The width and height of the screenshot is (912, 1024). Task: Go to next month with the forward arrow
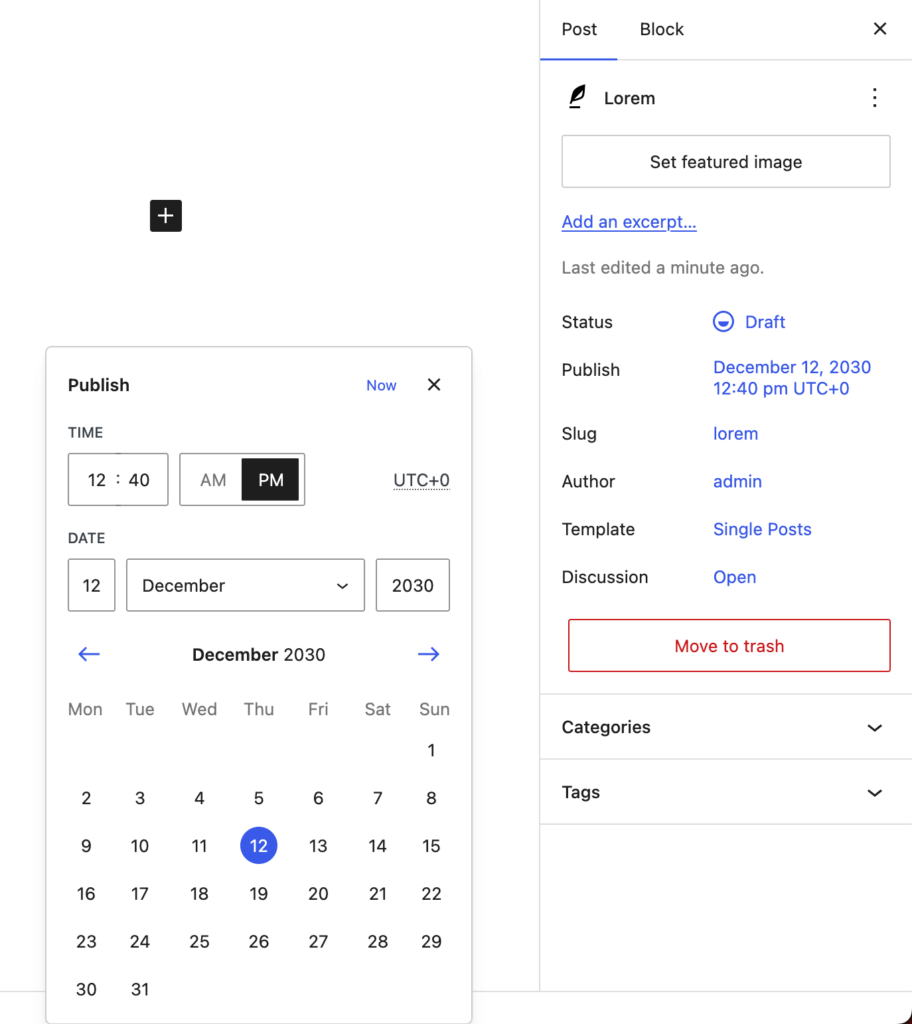click(429, 654)
